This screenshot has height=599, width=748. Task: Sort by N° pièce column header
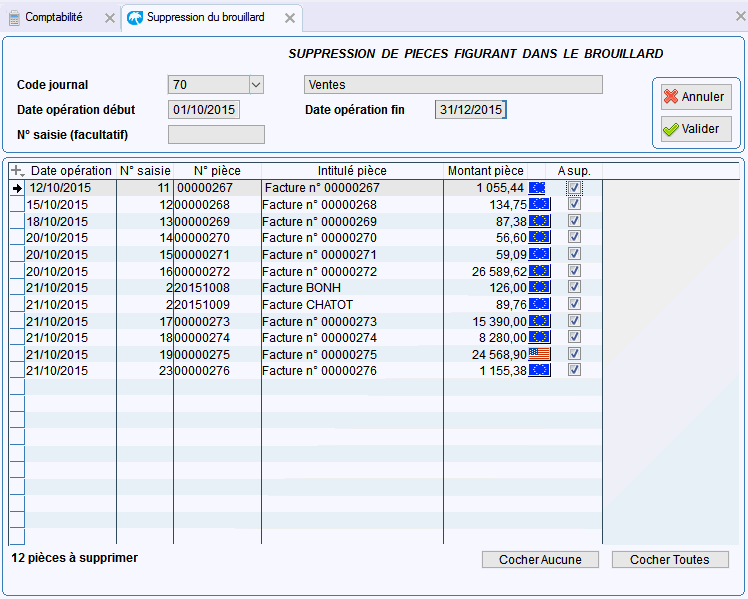point(217,171)
